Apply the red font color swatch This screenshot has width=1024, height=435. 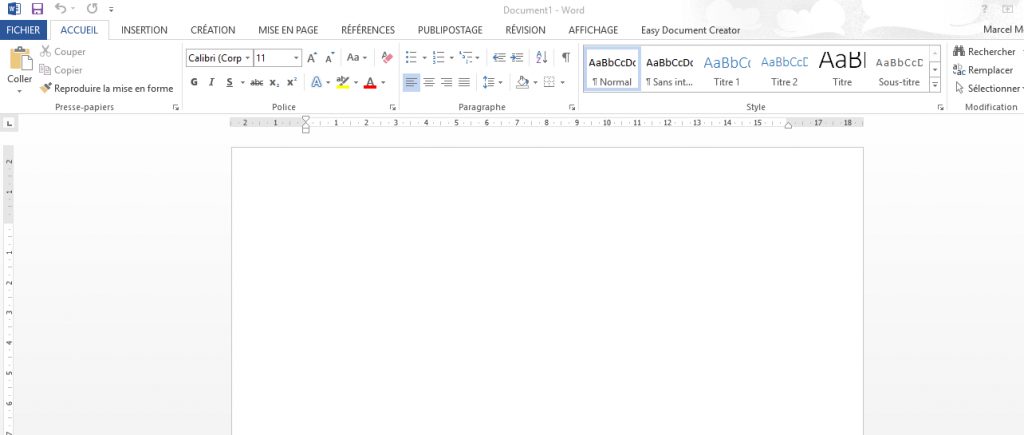369,82
